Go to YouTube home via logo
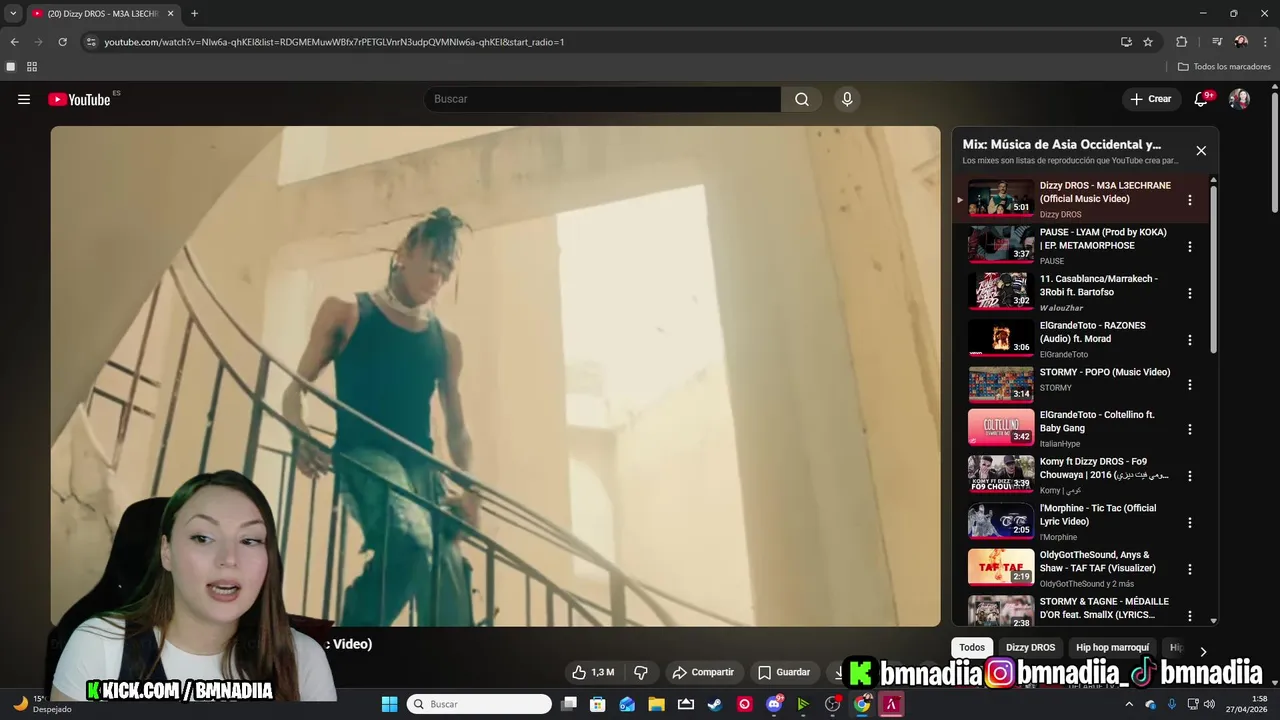The height and width of the screenshot is (720, 1280). click(x=79, y=99)
